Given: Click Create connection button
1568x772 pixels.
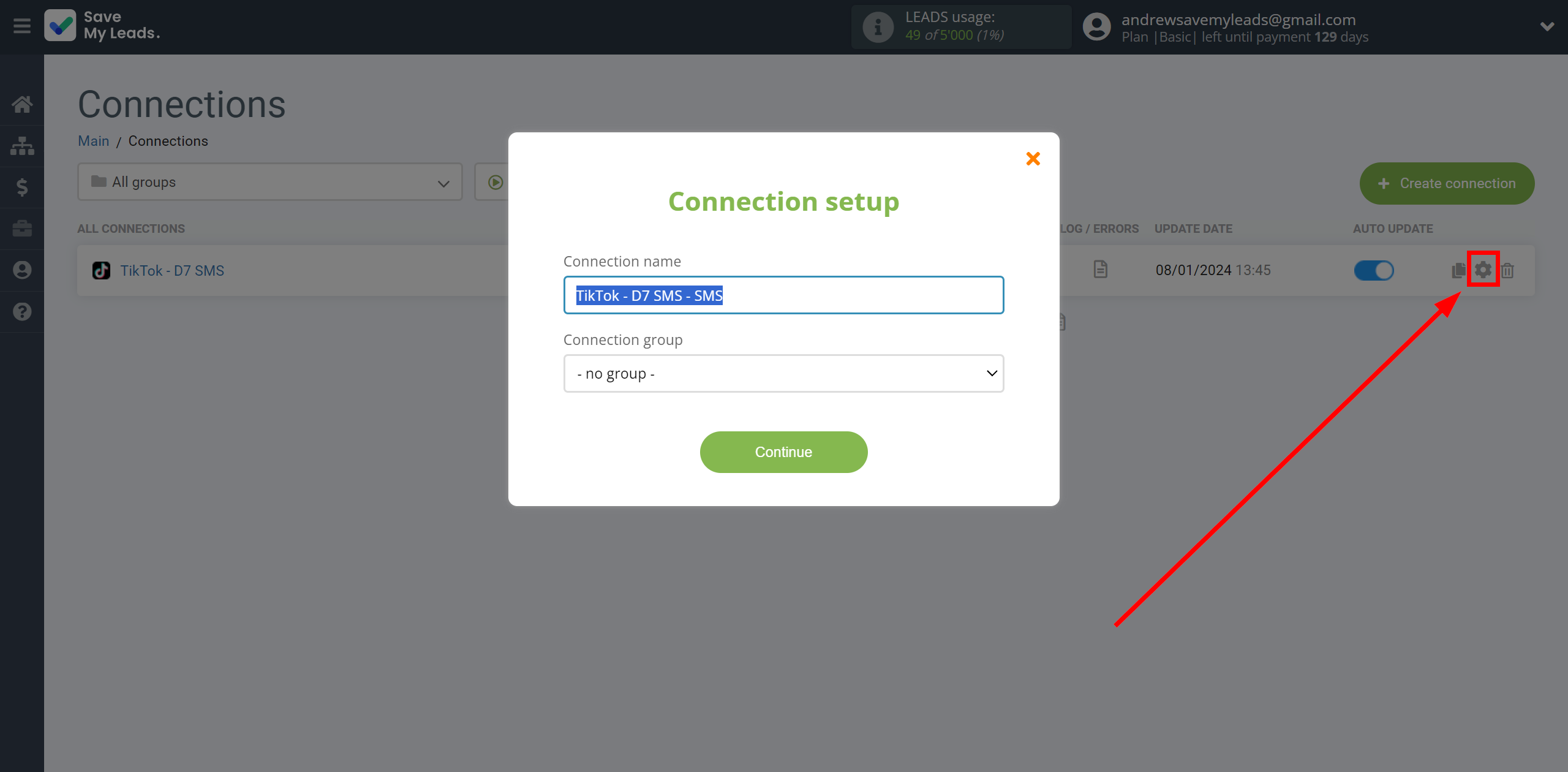Looking at the screenshot, I should [x=1448, y=182].
